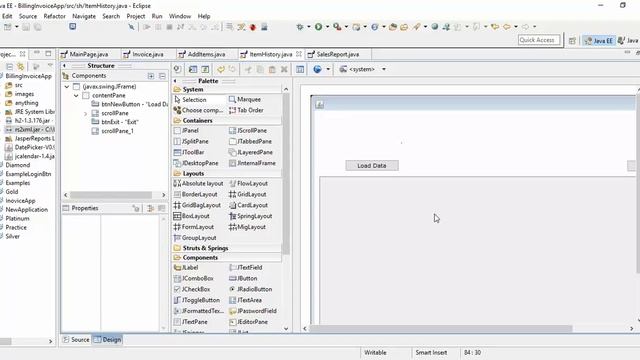
Task: Expand the scrollPane tree node
Action: coord(85,113)
